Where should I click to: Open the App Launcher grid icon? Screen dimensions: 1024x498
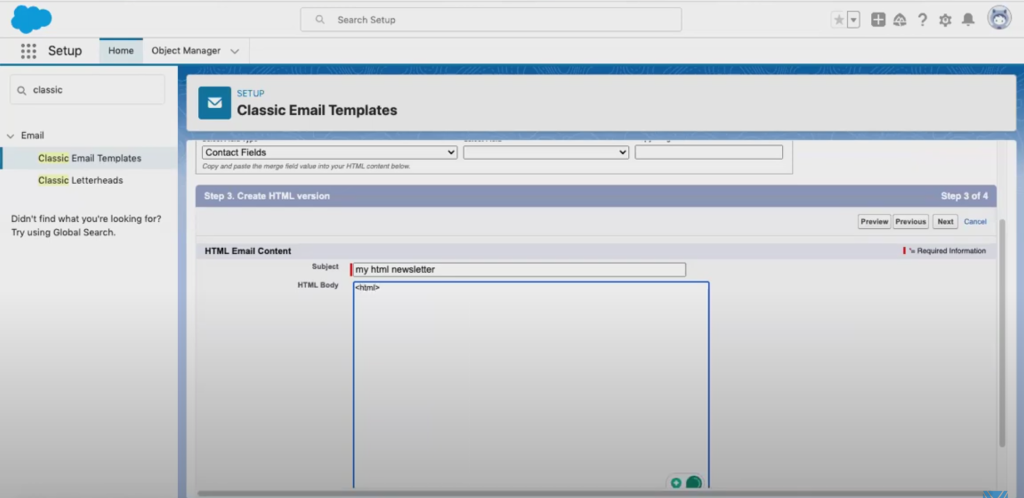pyautogui.click(x=28, y=51)
